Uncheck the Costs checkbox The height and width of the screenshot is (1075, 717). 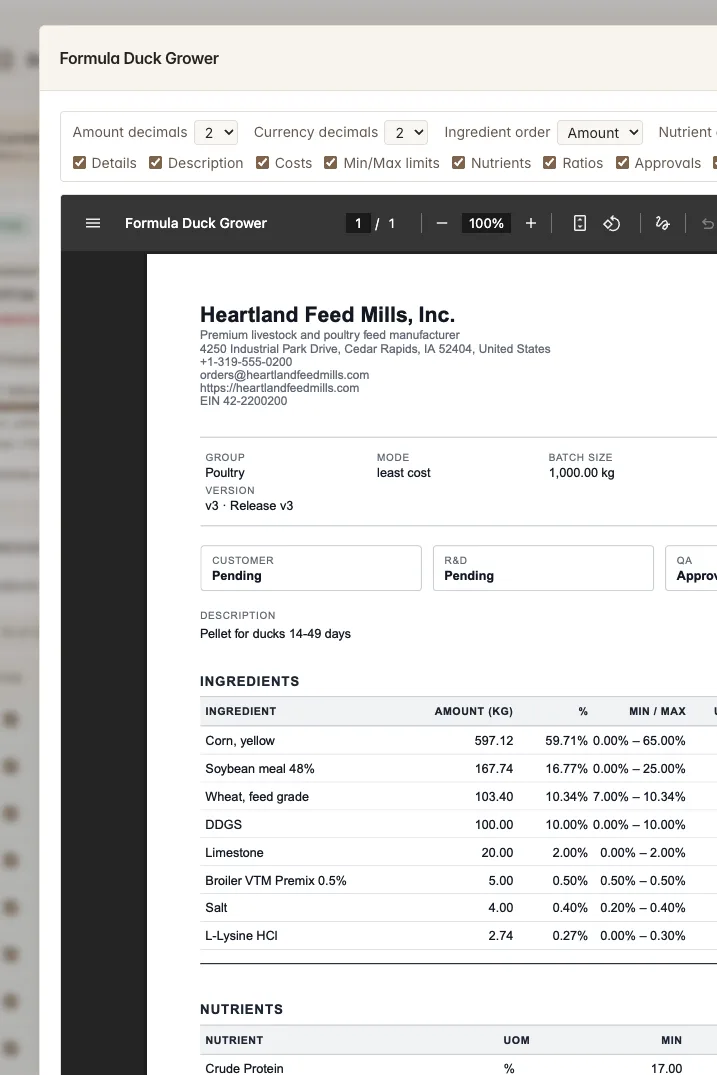coord(263,162)
